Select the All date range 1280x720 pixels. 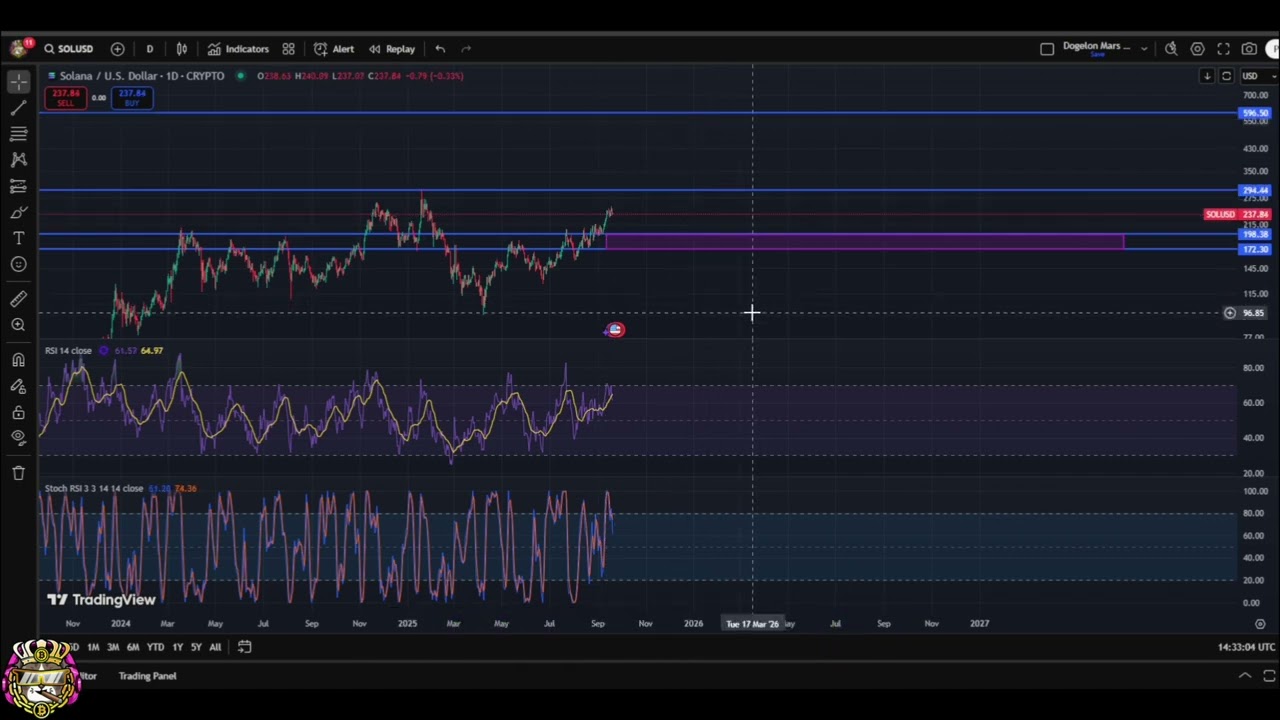[x=215, y=647]
